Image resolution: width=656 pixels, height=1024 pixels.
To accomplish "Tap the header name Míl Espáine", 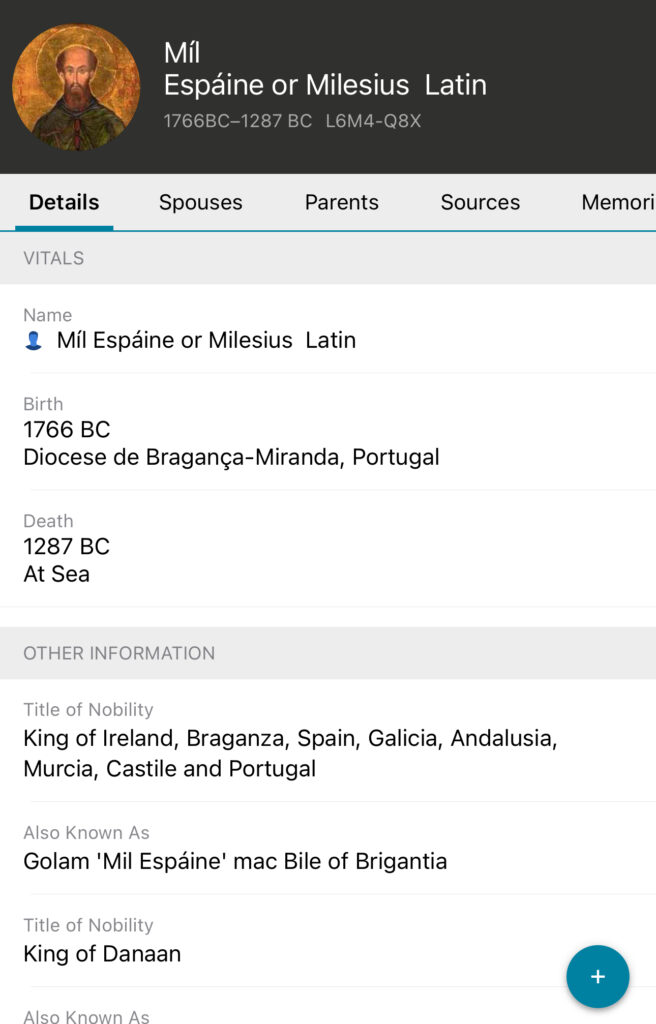I will point(324,70).
